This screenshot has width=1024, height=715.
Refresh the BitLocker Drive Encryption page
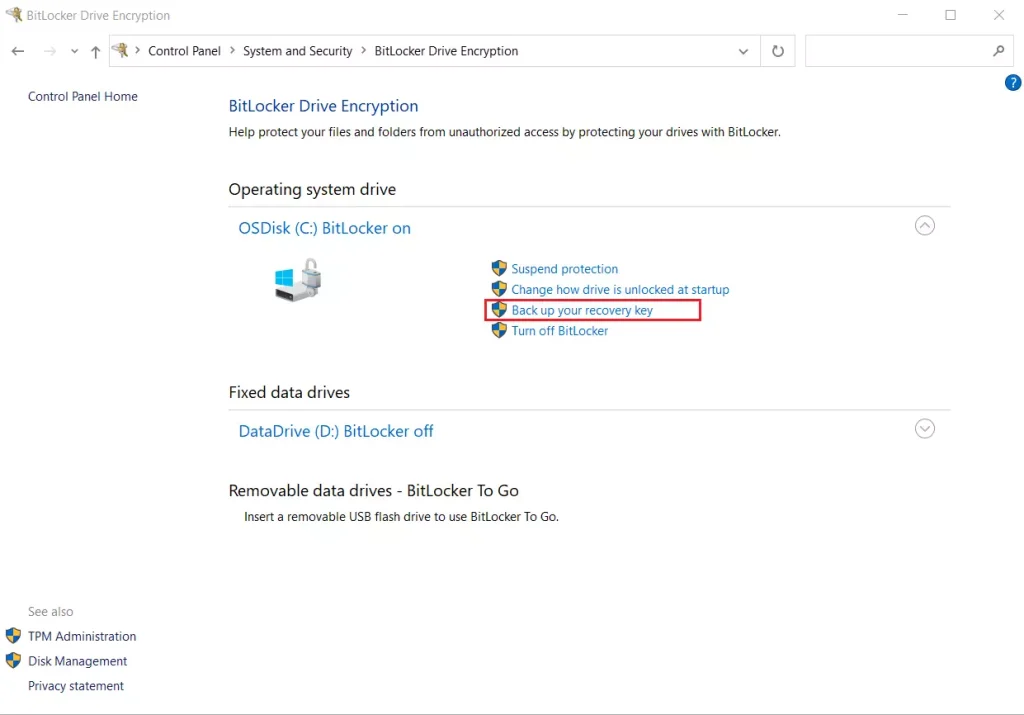(x=777, y=51)
